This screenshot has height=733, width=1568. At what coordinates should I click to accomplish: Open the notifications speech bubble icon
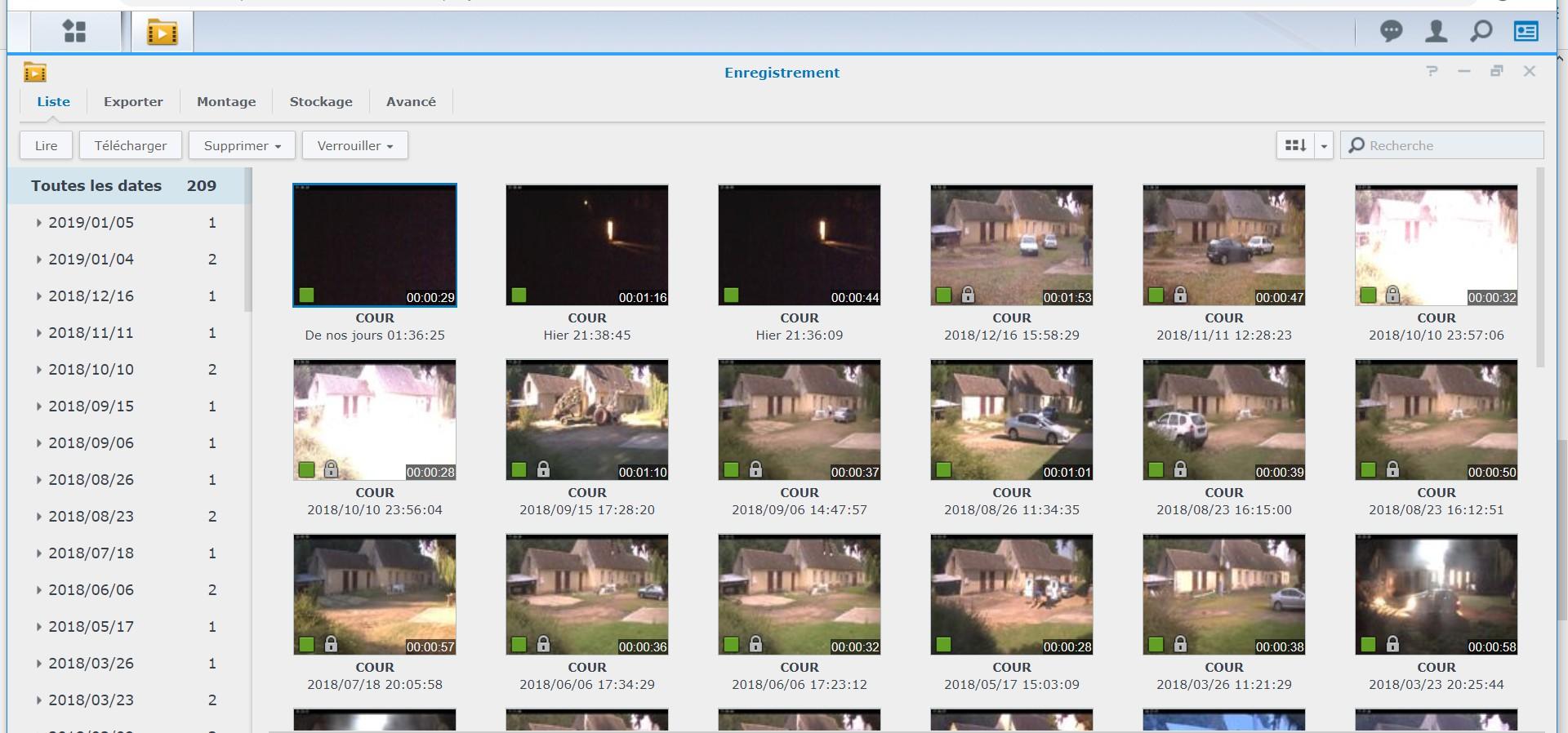pos(1392,32)
